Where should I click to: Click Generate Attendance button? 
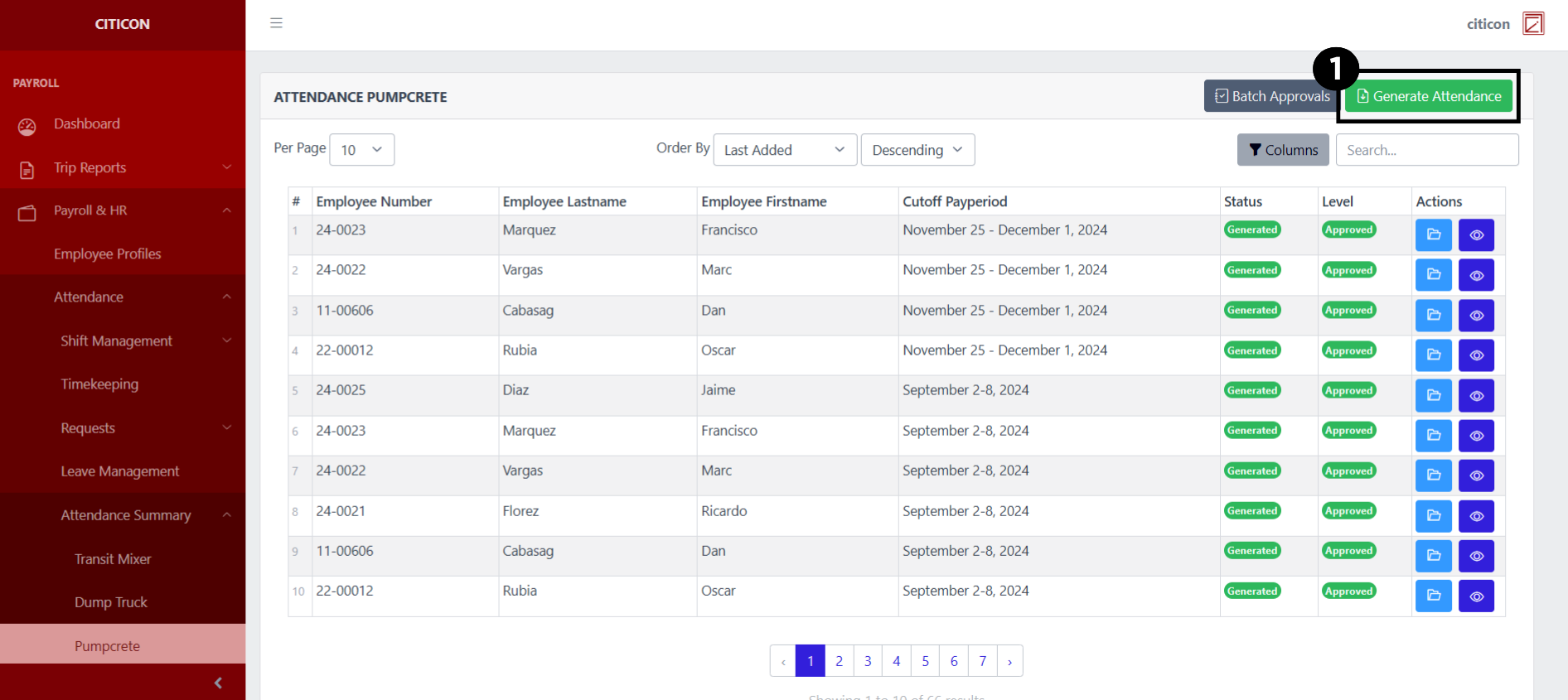(1429, 96)
